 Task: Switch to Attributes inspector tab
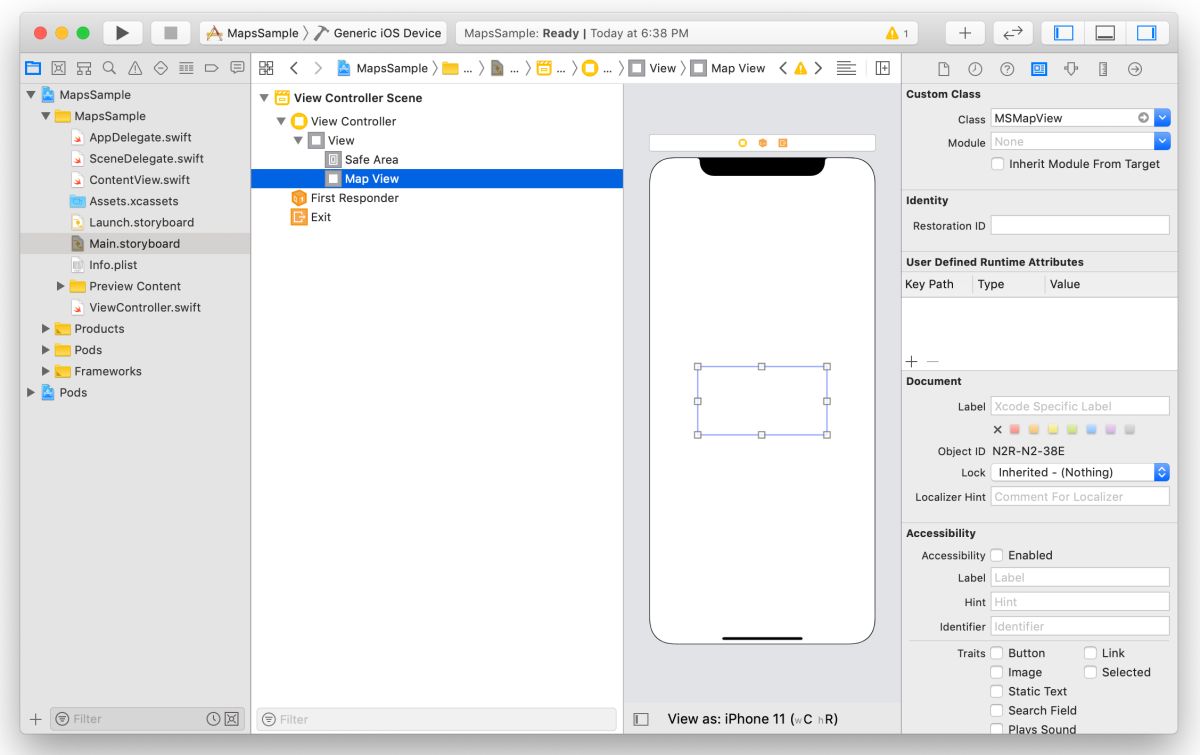point(1071,69)
